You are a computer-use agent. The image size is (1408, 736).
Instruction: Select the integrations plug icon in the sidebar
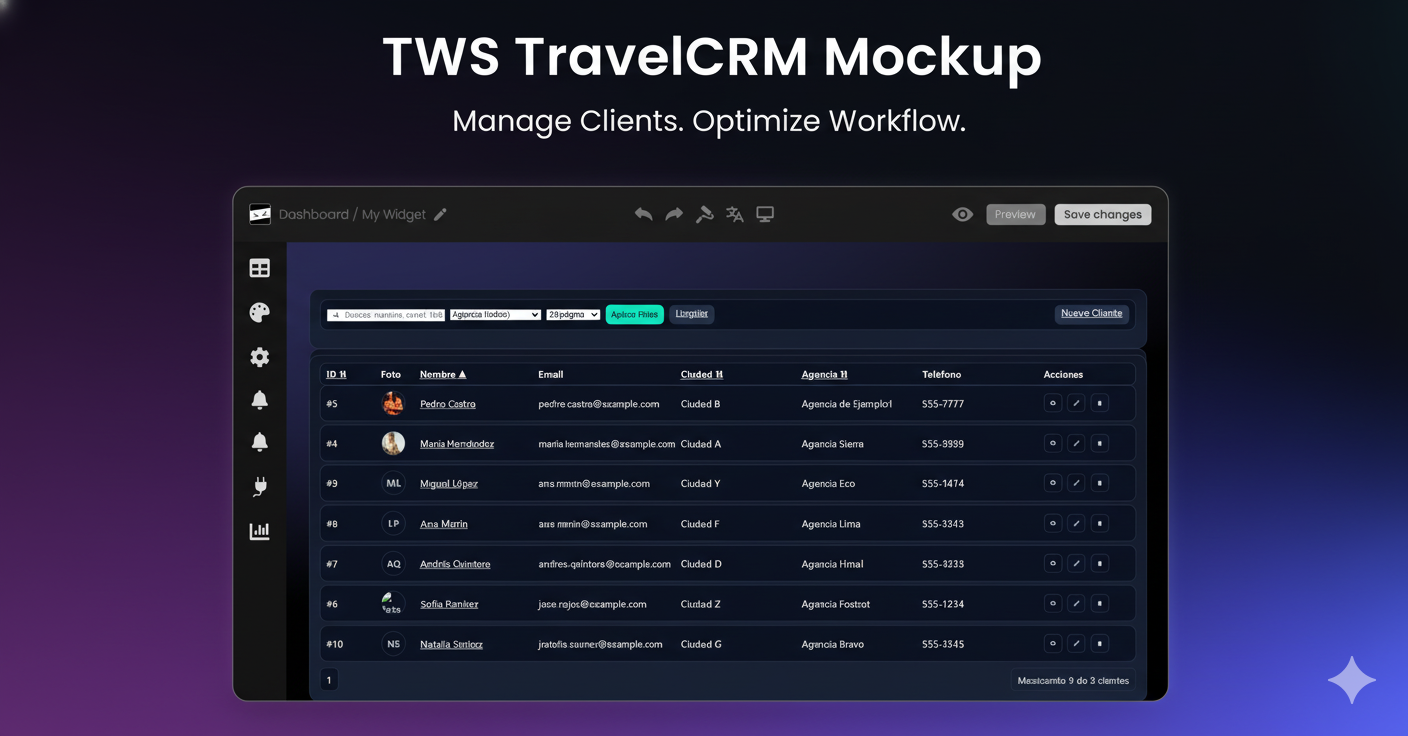click(259, 486)
